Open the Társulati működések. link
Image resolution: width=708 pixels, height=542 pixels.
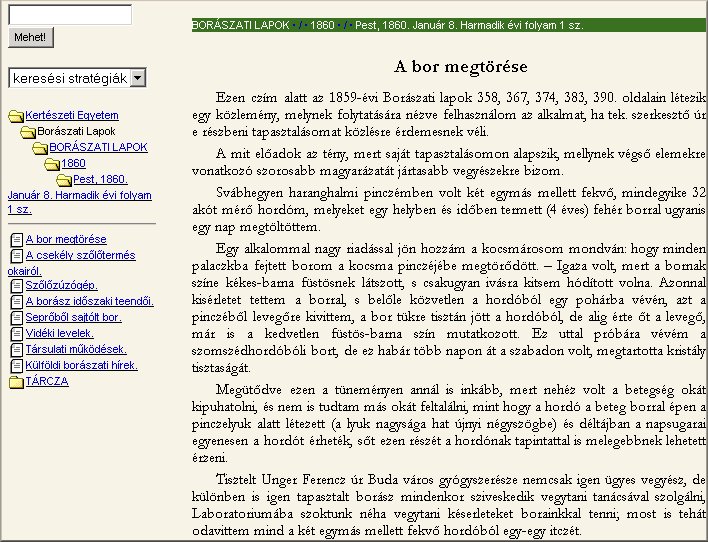pyautogui.click(x=76, y=349)
